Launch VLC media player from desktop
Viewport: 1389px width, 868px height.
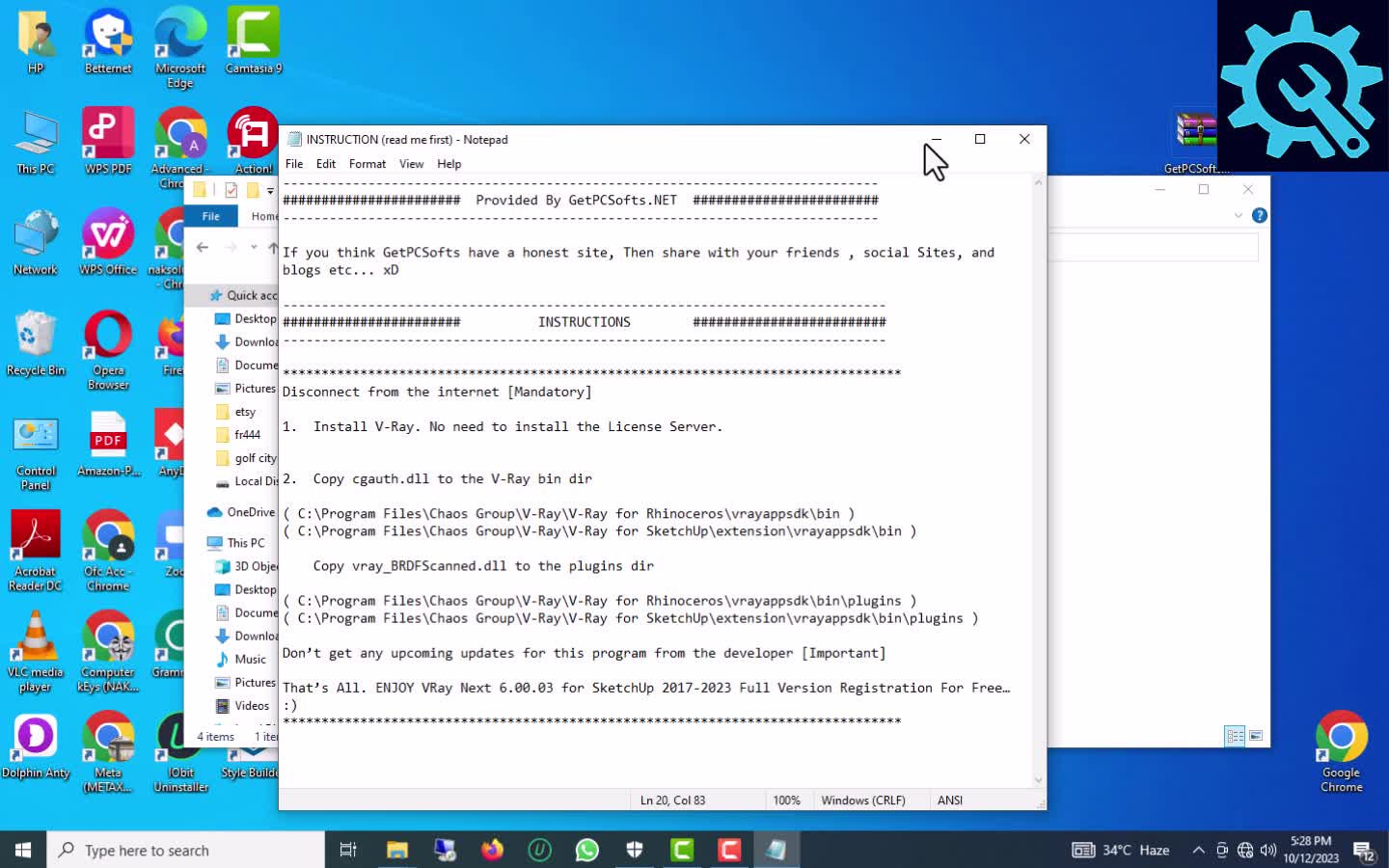[36, 646]
